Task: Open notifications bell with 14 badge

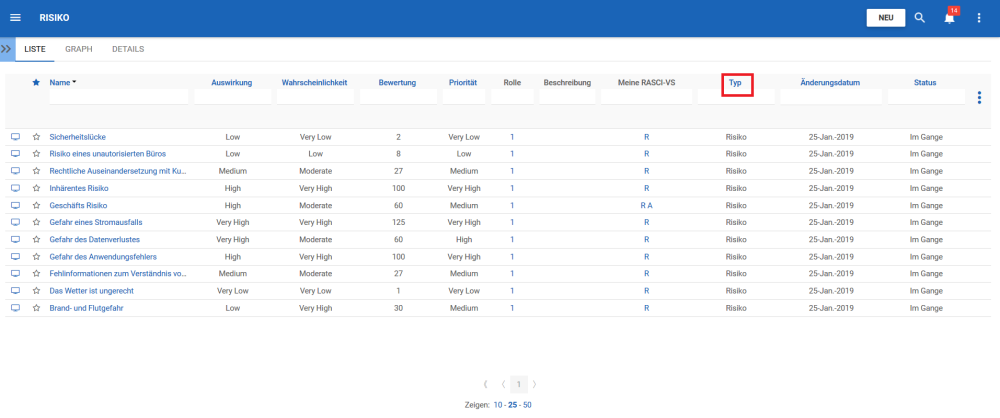Action: 950,17
